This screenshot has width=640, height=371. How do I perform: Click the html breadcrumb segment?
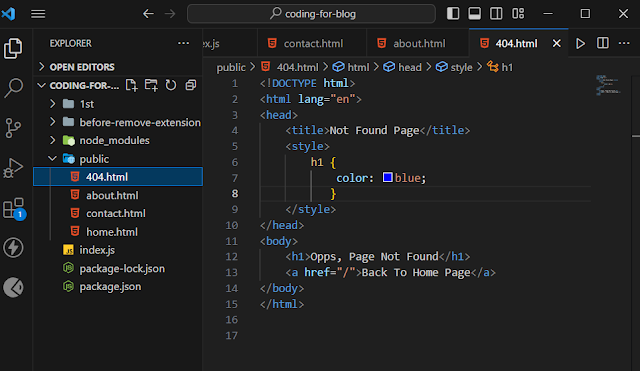click(x=351, y=67)
